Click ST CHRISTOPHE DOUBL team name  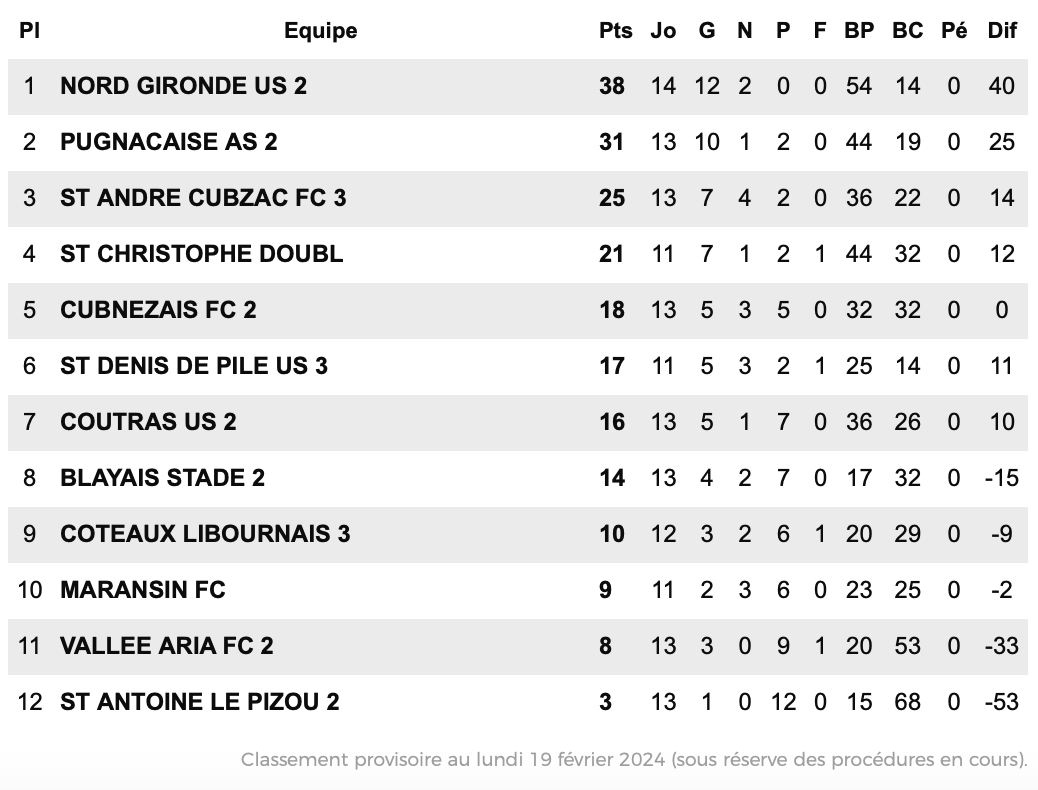click(201, 254)
